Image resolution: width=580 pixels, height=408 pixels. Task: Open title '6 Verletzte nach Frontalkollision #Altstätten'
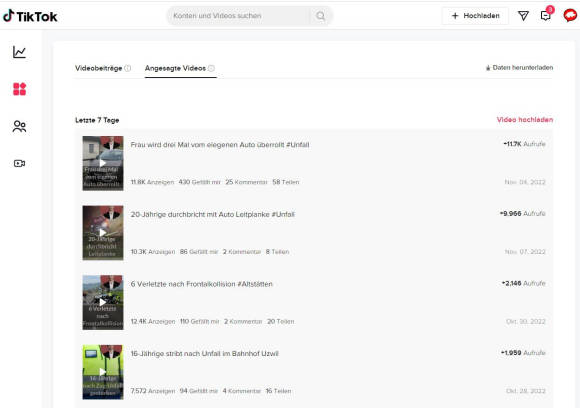[202, 284]
